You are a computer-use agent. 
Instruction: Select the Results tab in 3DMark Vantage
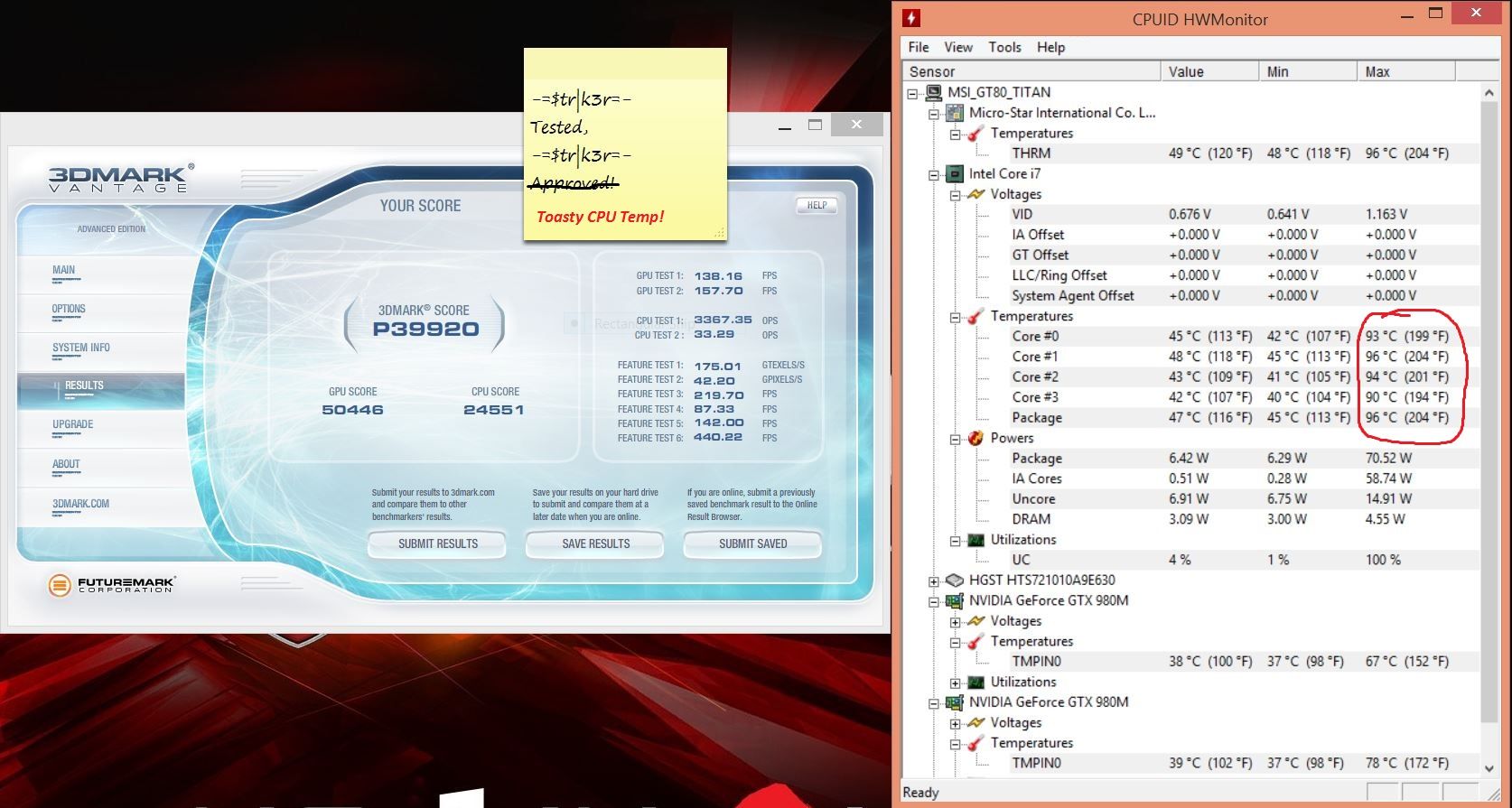[101, 390]
